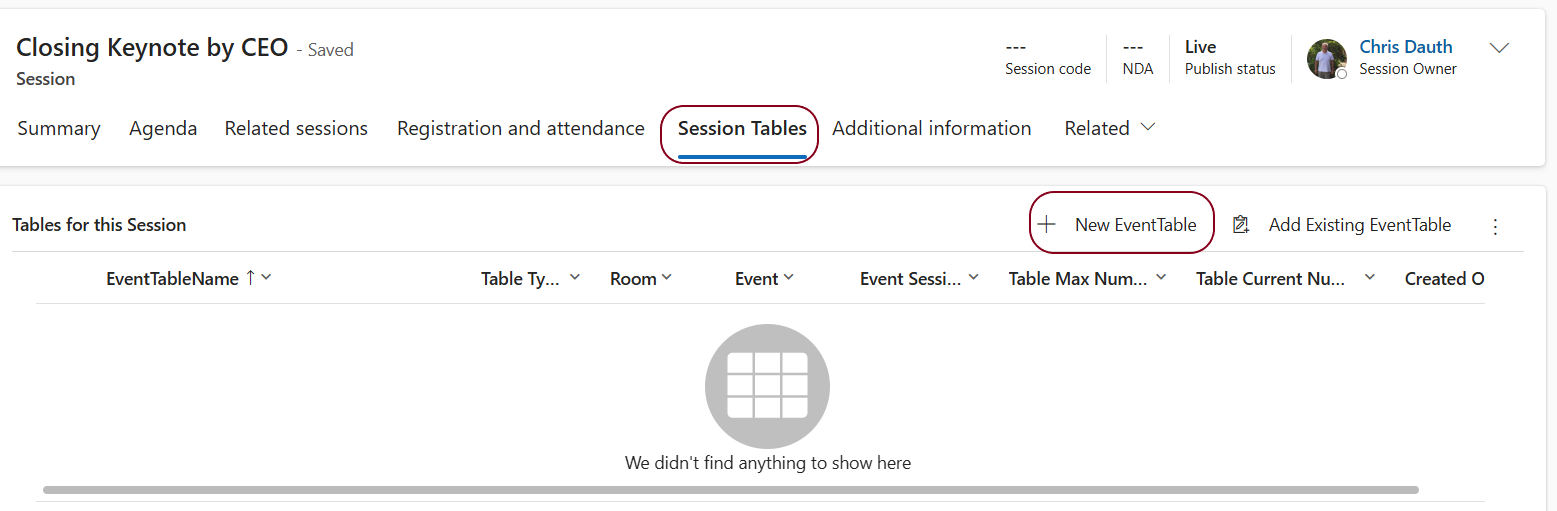Open the Chris Dauth owner link

(1406, 47)
